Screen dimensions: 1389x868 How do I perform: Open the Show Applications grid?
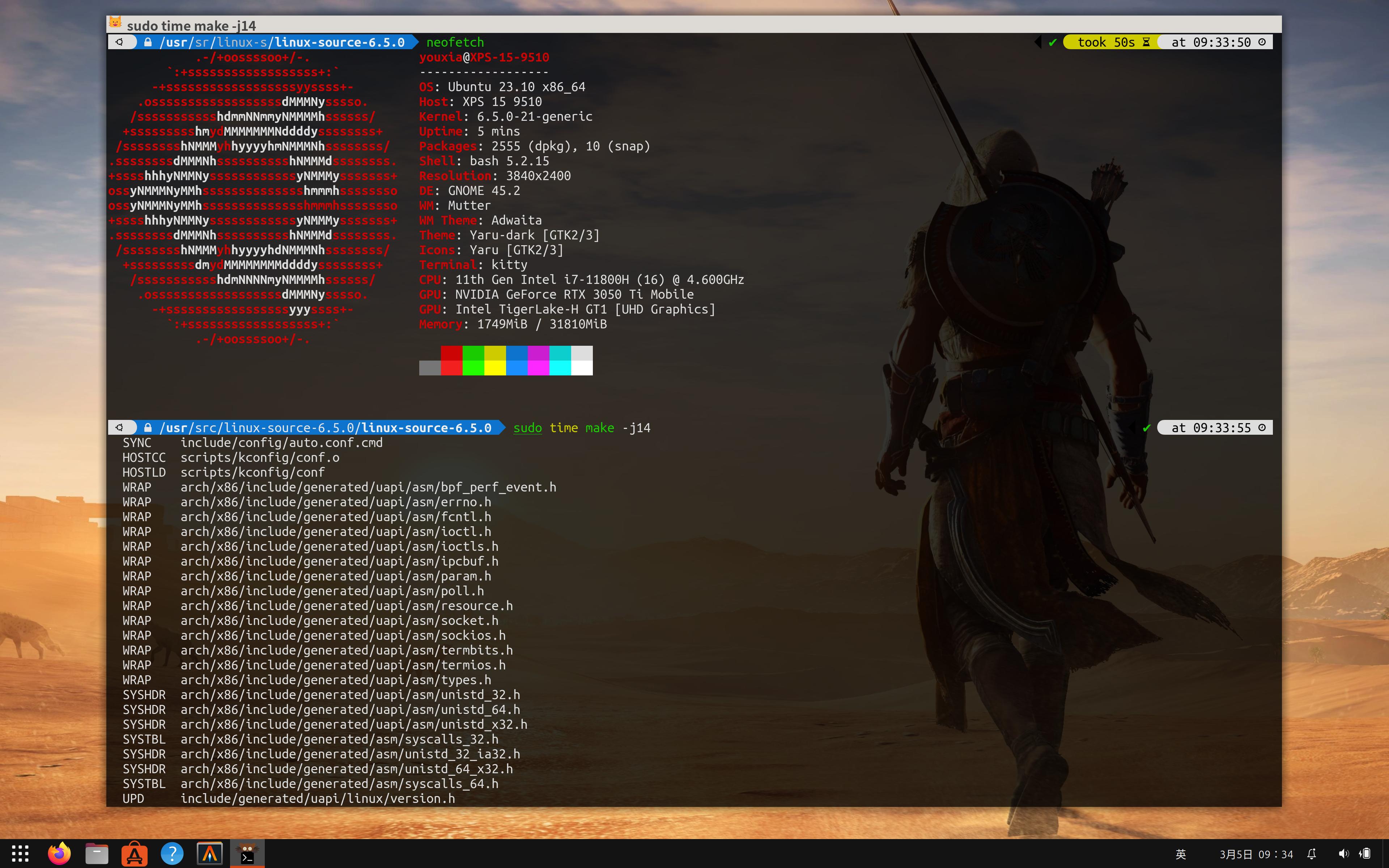click(x=20, y=854)
